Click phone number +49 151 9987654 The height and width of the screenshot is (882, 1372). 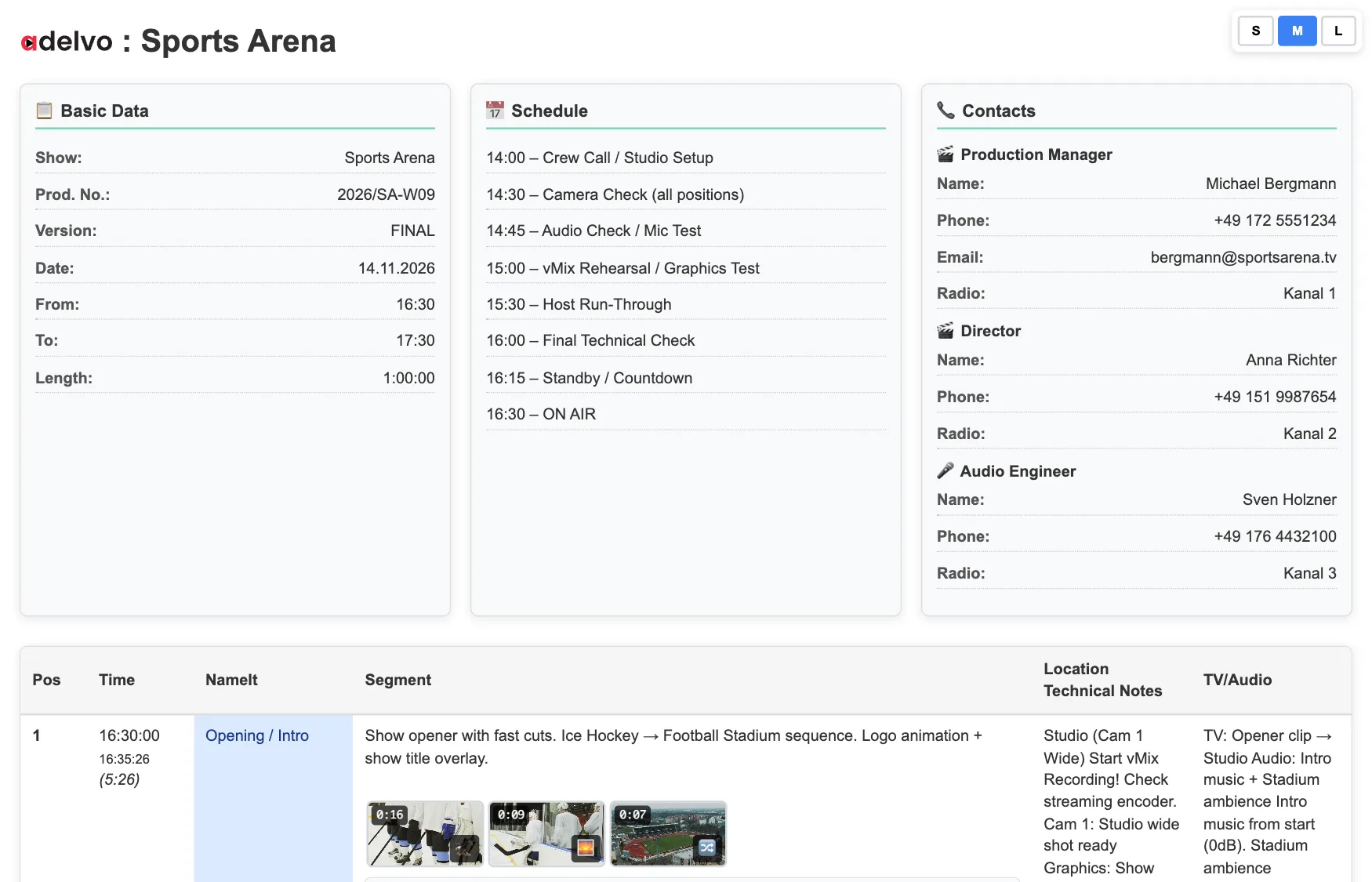(1276, 397)
